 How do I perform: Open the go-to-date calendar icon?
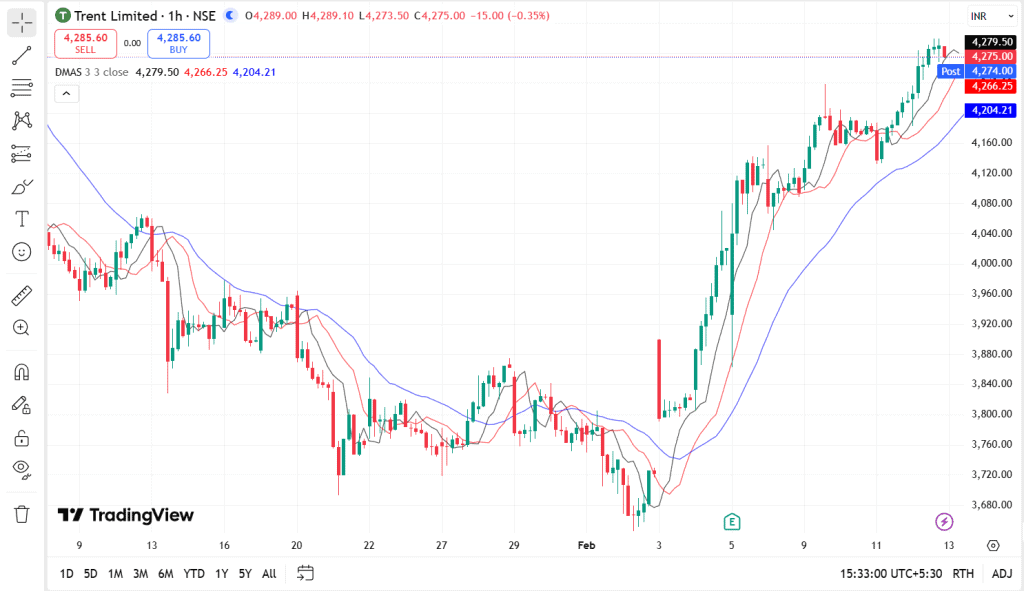coord(304,573)
